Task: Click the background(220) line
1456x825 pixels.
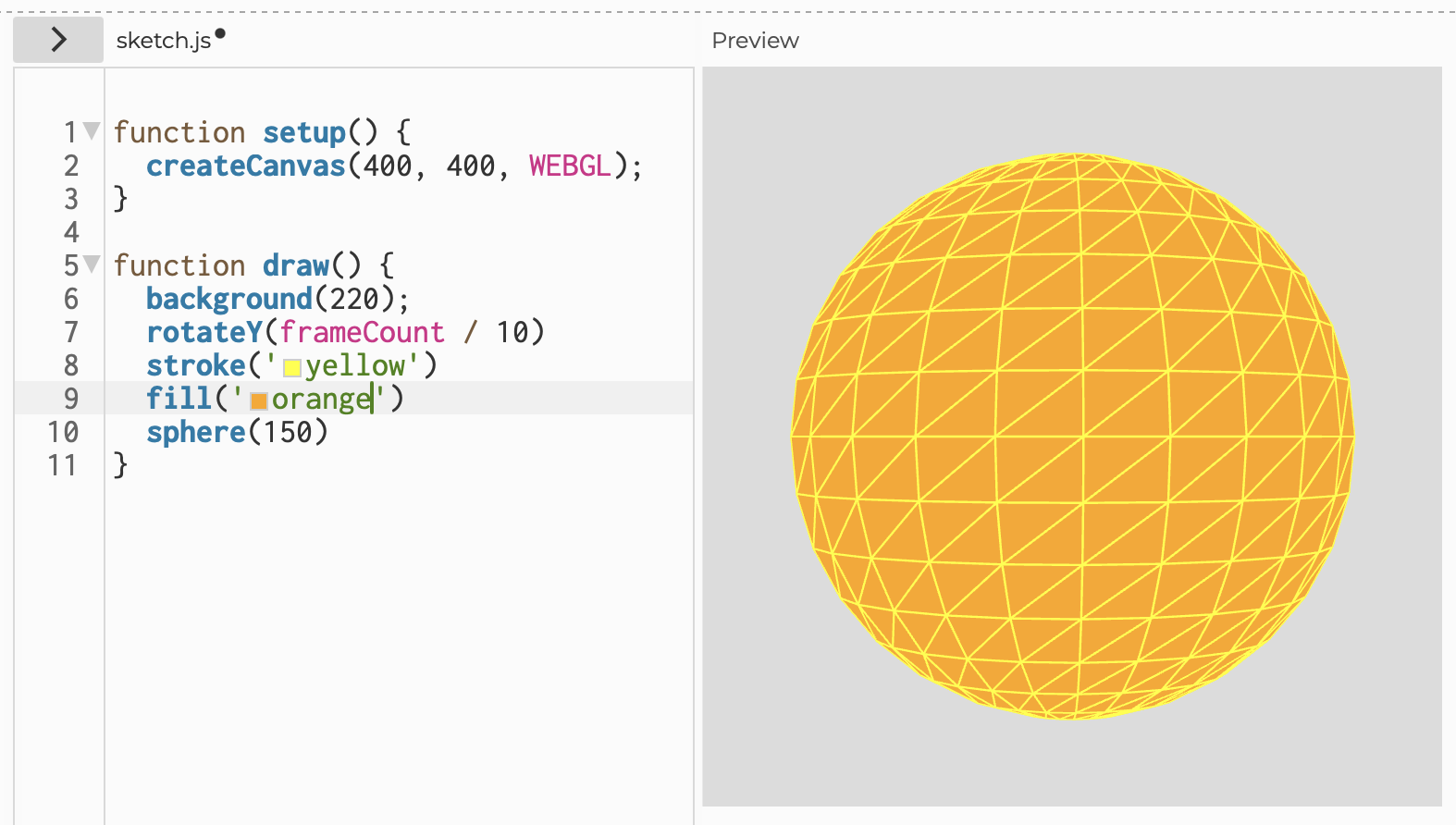Action: 278,299
